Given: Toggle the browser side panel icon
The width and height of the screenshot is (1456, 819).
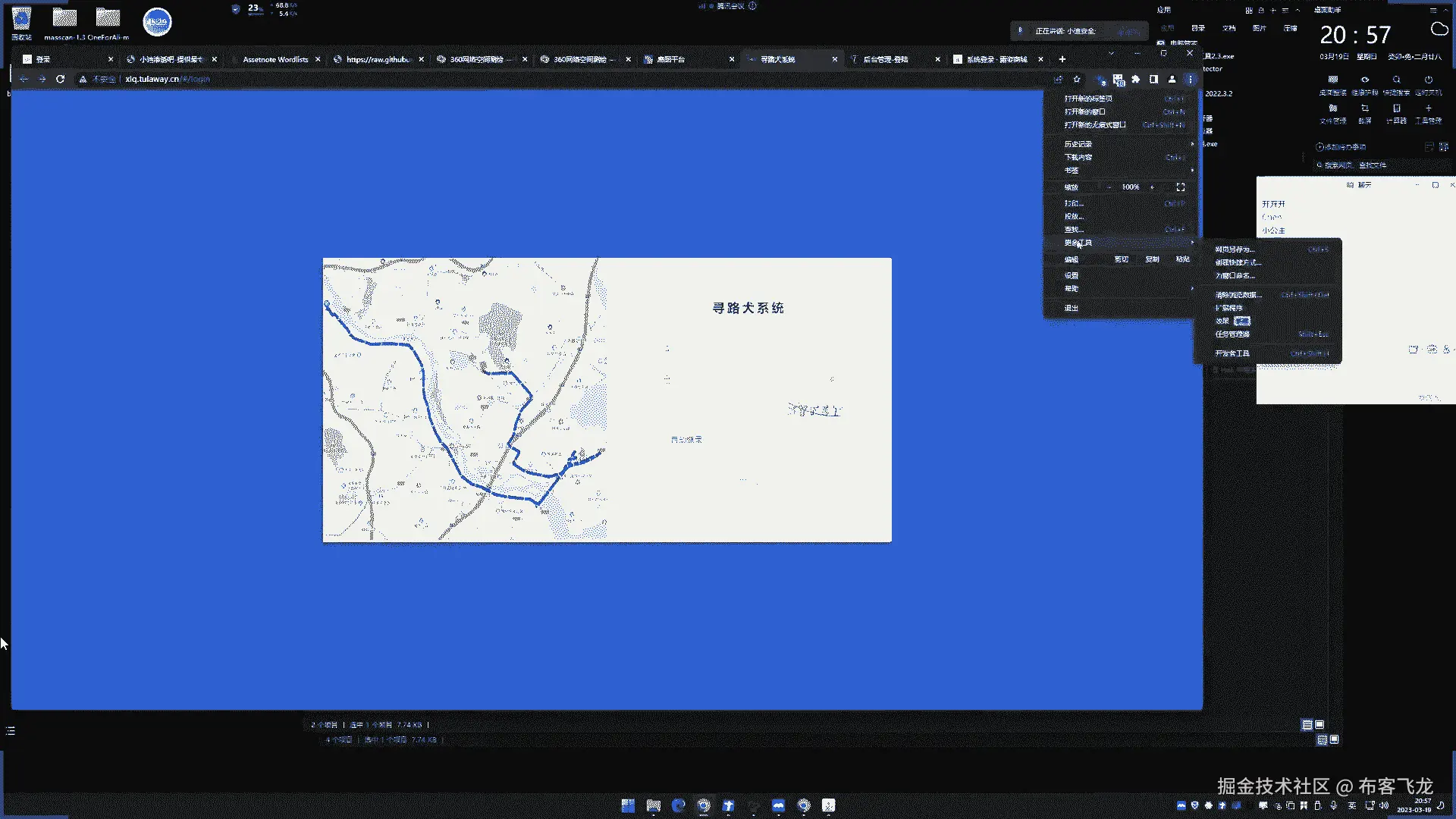Looking at the screenshot, I should pyautogui.click(x=1153, y=79).
